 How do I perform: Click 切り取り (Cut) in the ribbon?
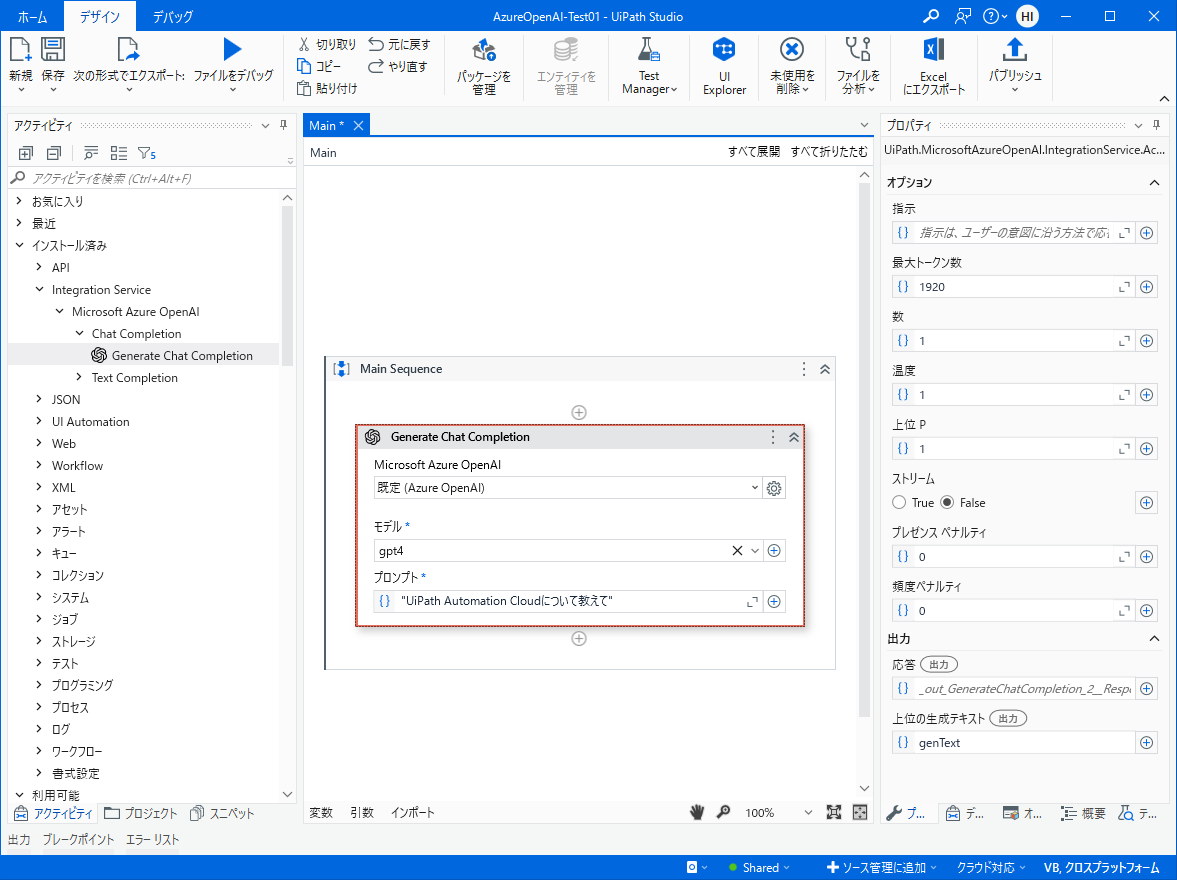(327, 44)
